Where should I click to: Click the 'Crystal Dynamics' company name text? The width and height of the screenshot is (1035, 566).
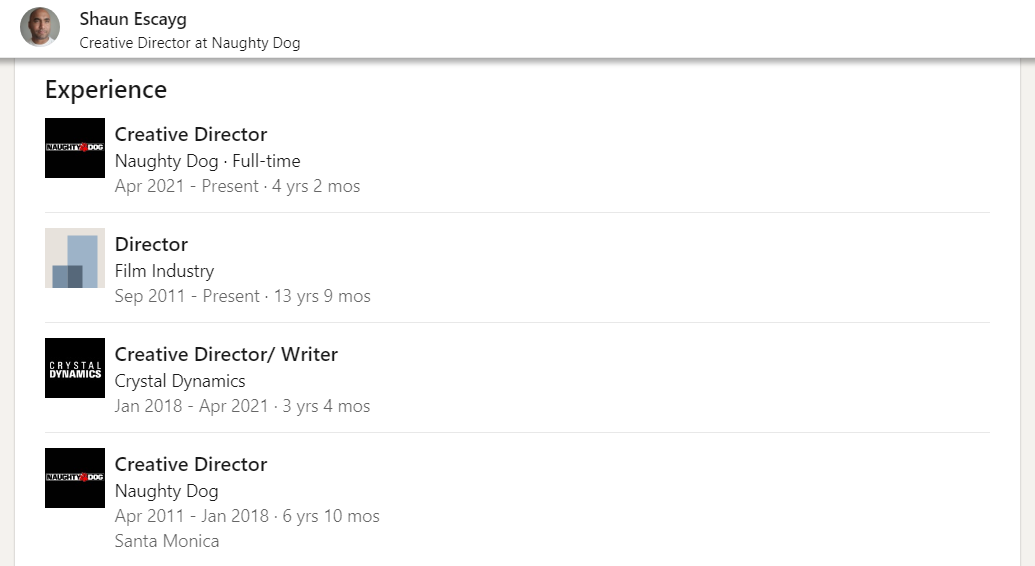pos(180,381)
